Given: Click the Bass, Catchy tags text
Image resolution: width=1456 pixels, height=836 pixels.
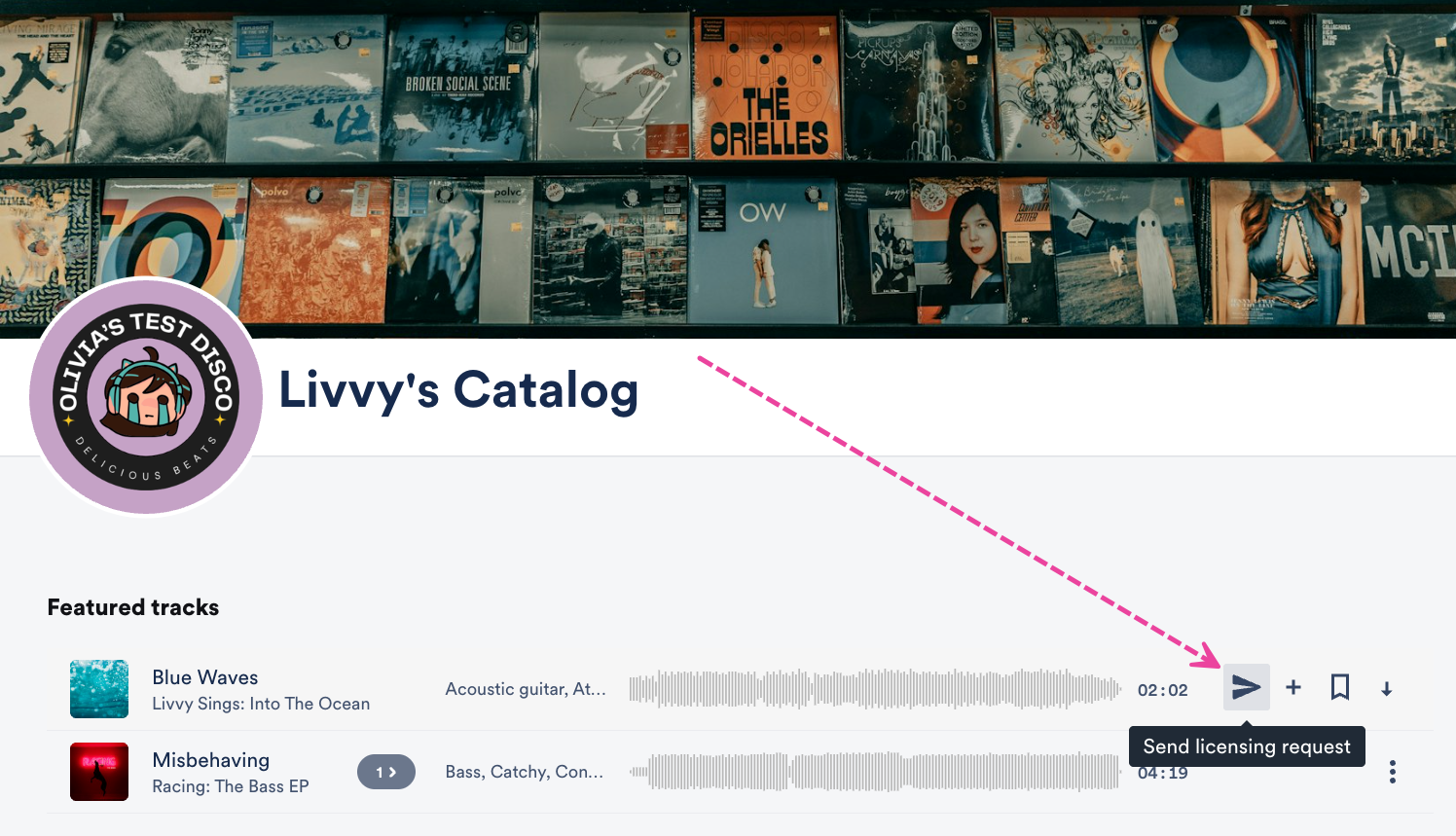Looking at the screenshot, I should point(525,772).
